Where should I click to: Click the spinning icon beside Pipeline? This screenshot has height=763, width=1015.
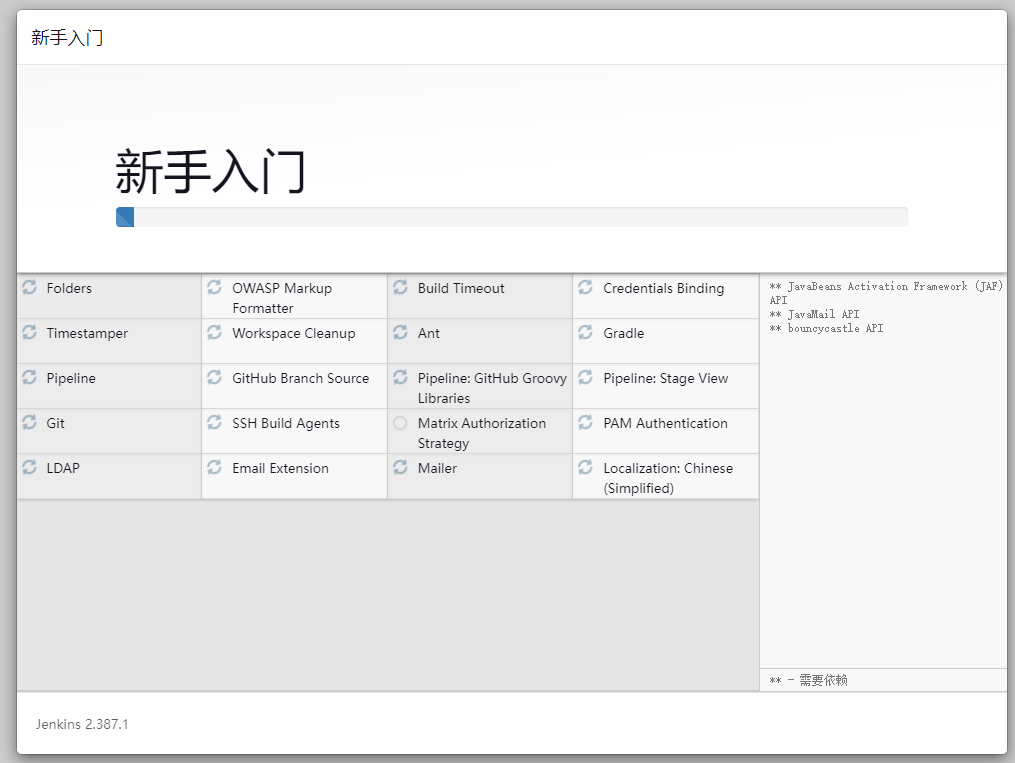[29, 378]
